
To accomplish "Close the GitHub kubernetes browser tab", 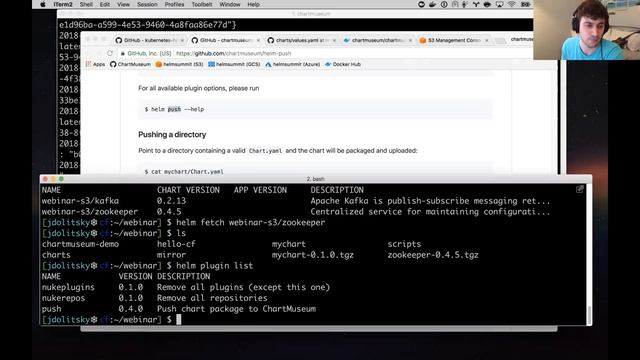I will click(x=182, y=40).
